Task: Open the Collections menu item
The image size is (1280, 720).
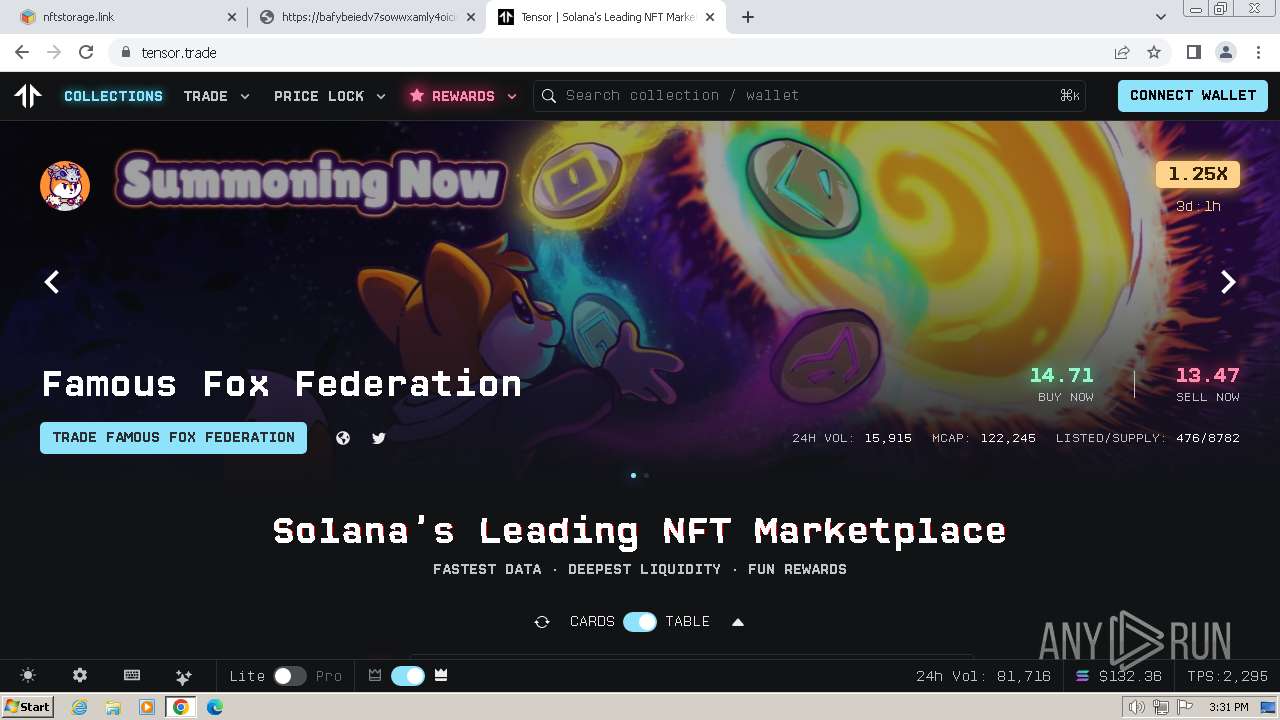Action: [x=113, y=96]
